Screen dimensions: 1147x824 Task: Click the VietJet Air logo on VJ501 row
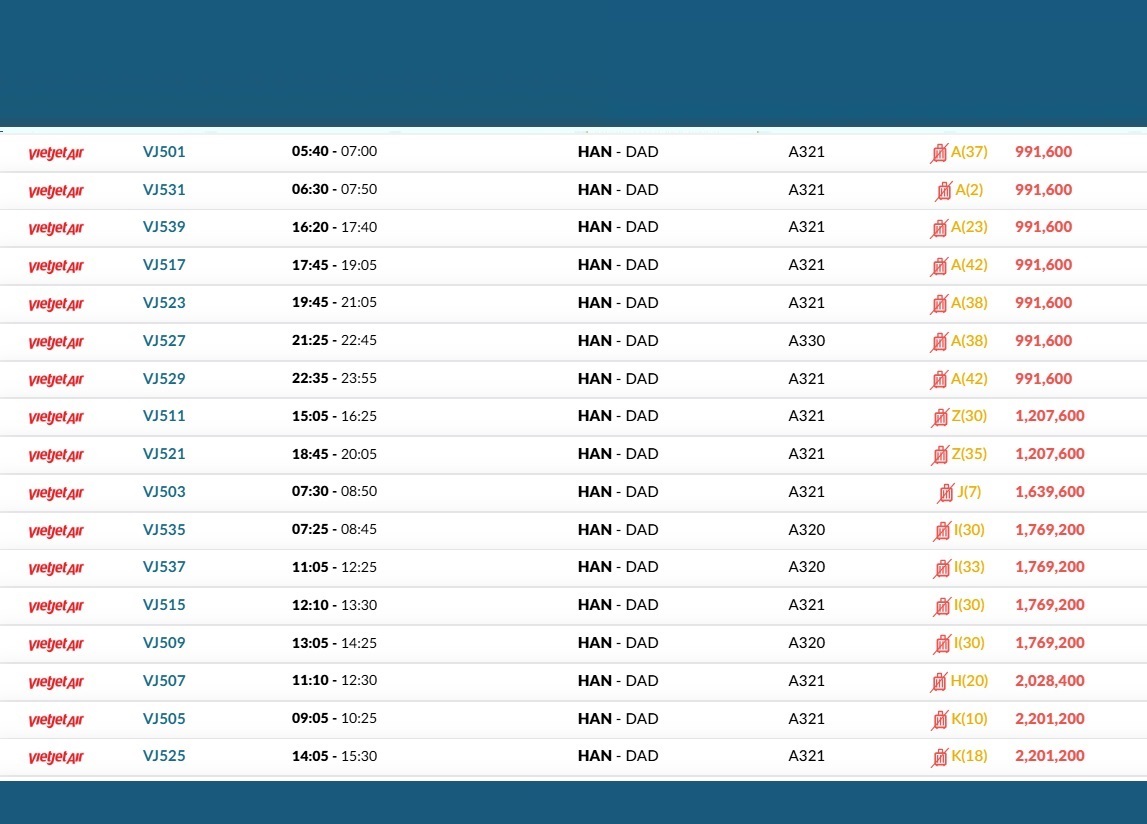[56, 153]
